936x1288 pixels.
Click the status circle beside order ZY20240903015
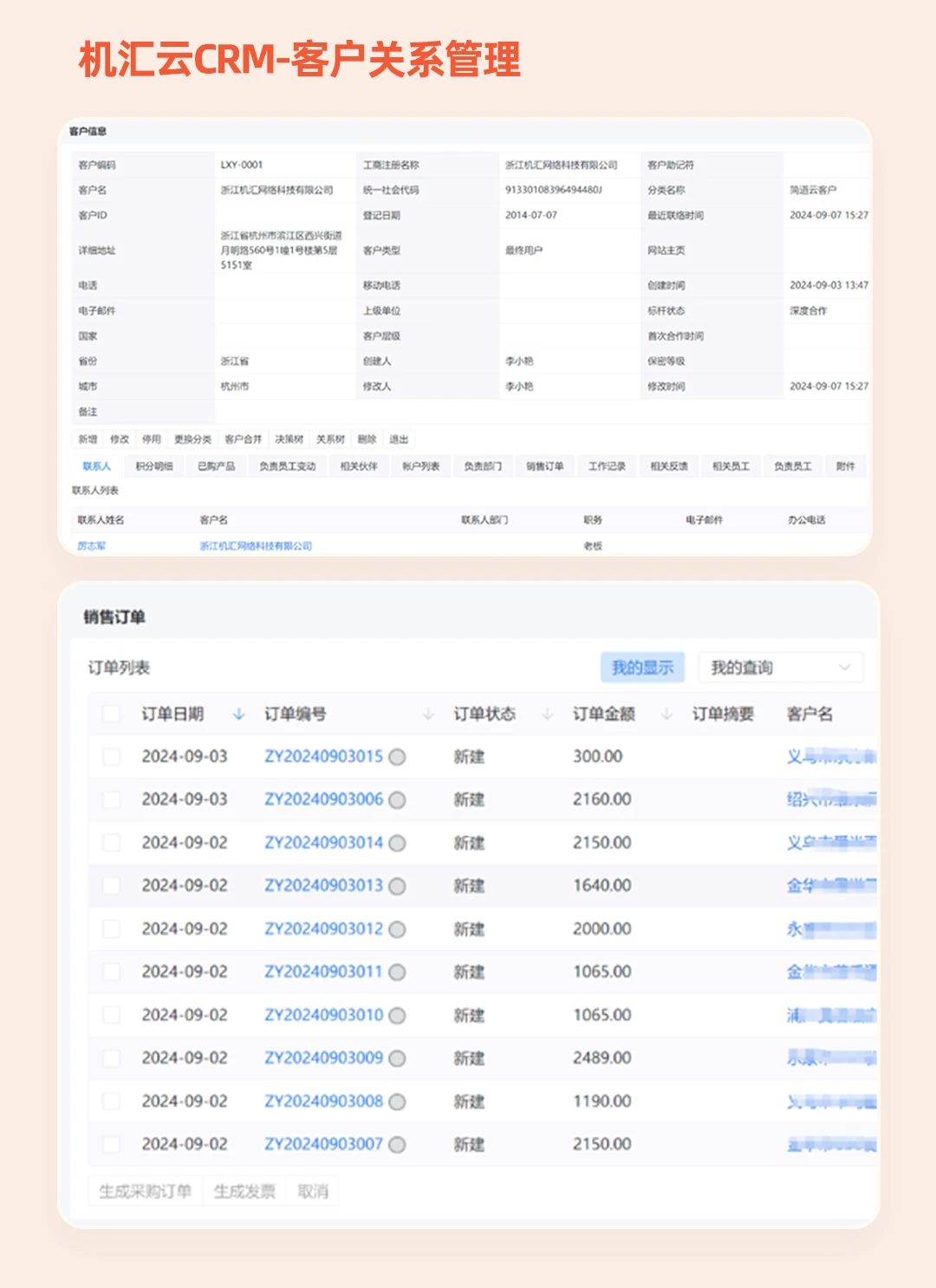(397, 757)
